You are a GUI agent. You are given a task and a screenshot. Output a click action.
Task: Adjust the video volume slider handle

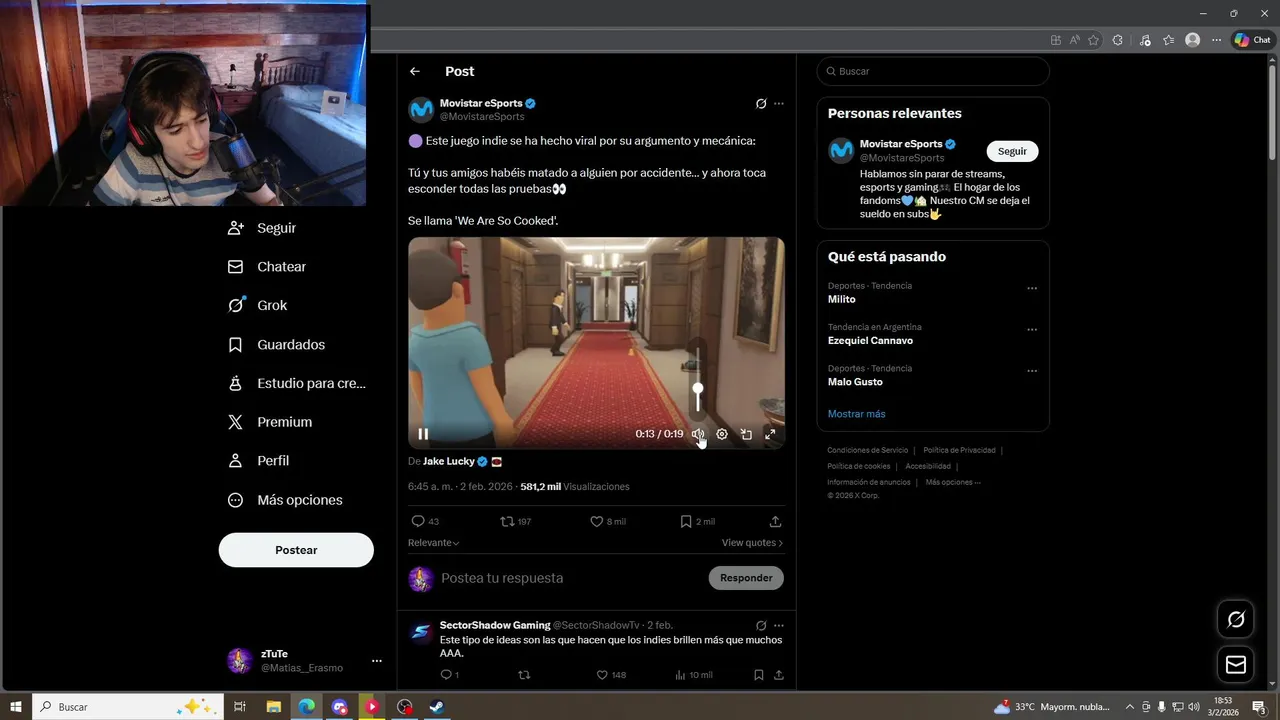pos(698,389)
